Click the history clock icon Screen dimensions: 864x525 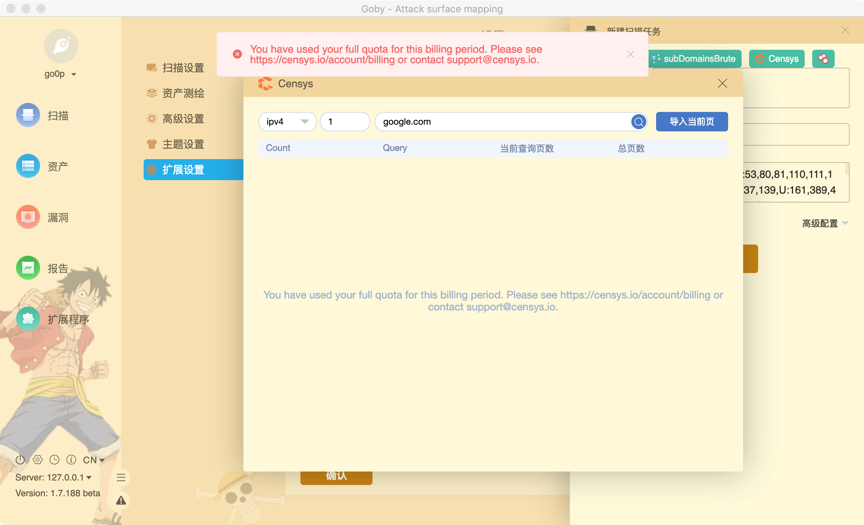[54, 459]
